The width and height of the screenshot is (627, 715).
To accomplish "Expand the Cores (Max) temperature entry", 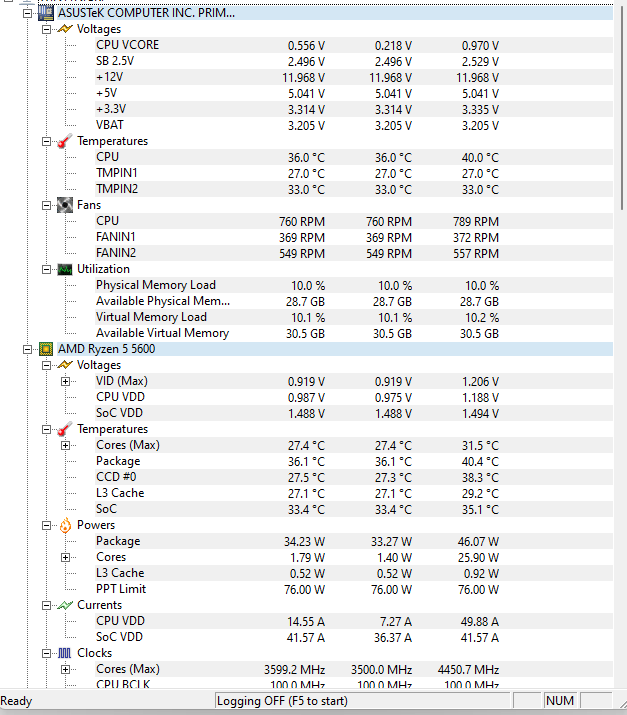I will point(66,446).
